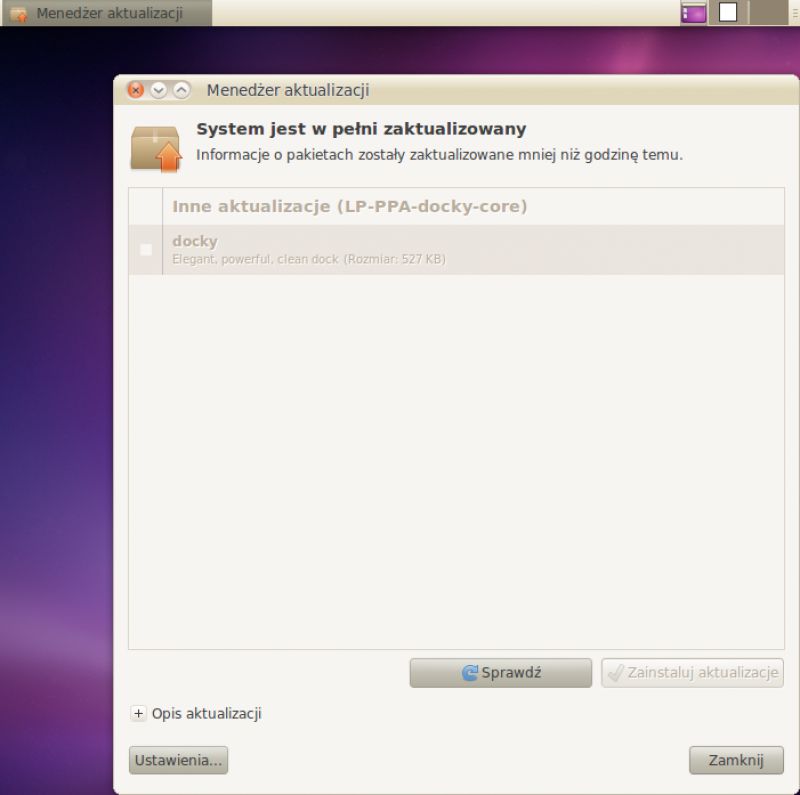Image resolution: width=800 pixels, height=795 pixels.
Task: Click the Inne aktualizacje group header
Action: pyautogui.click(x=456, y=206)
